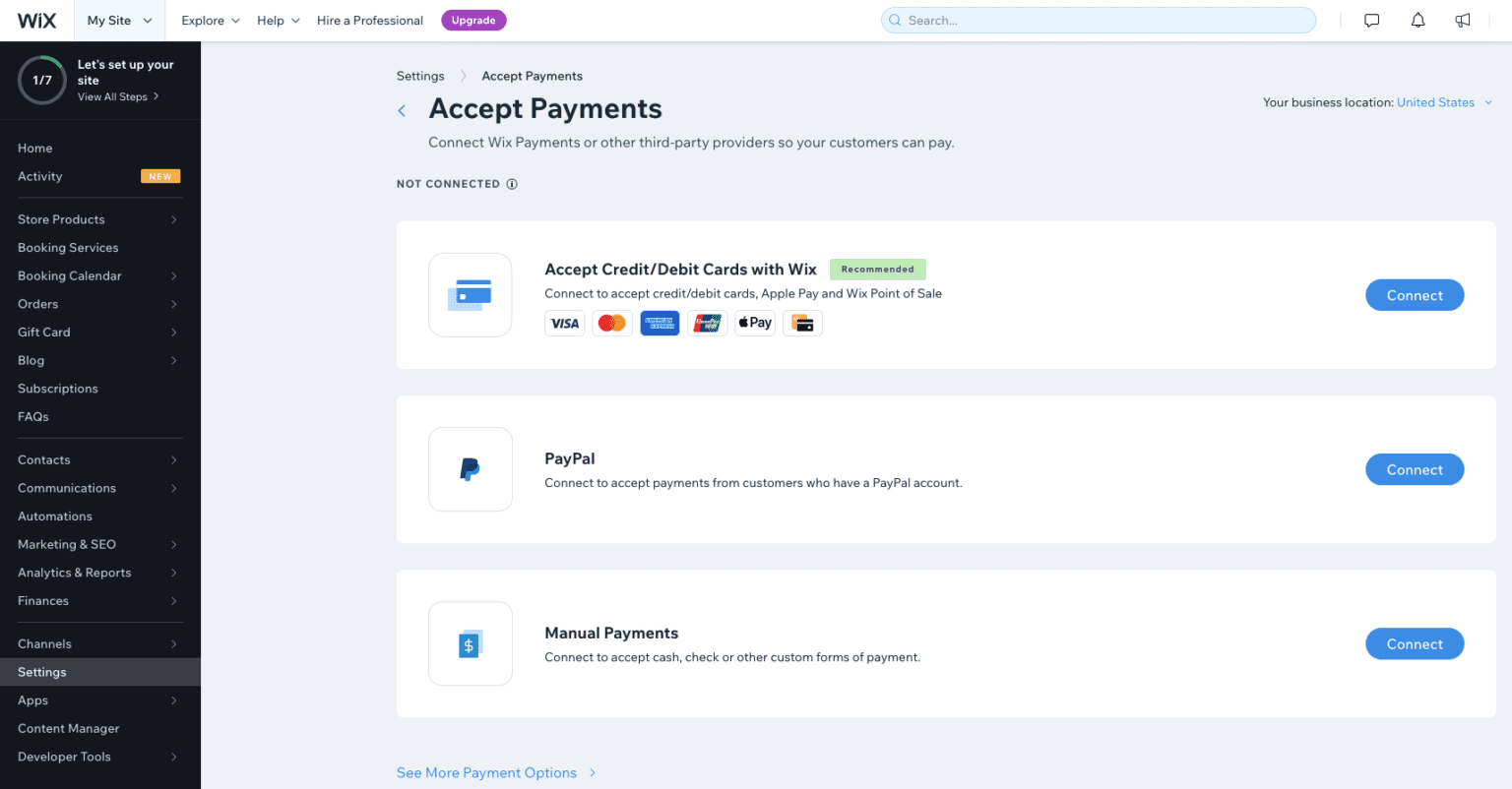Open the notifications bell
1512x789 pixels.
[1417, 21]
